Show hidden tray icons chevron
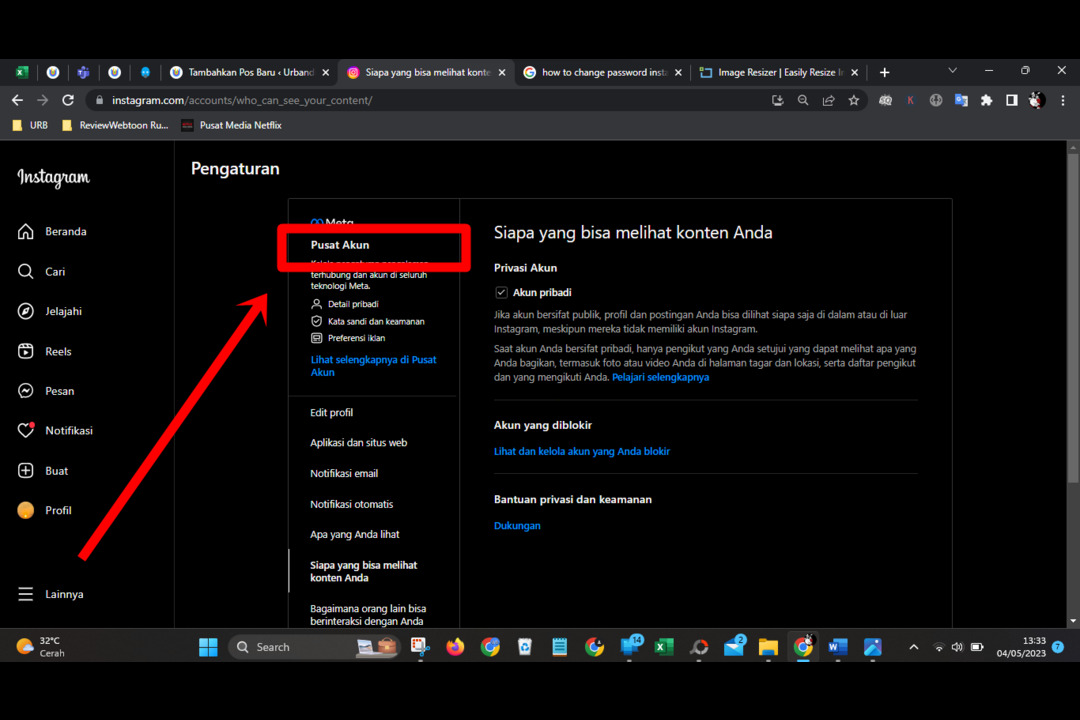The height and width of the screenshot is (720, 1080). [x=913, y=647]
